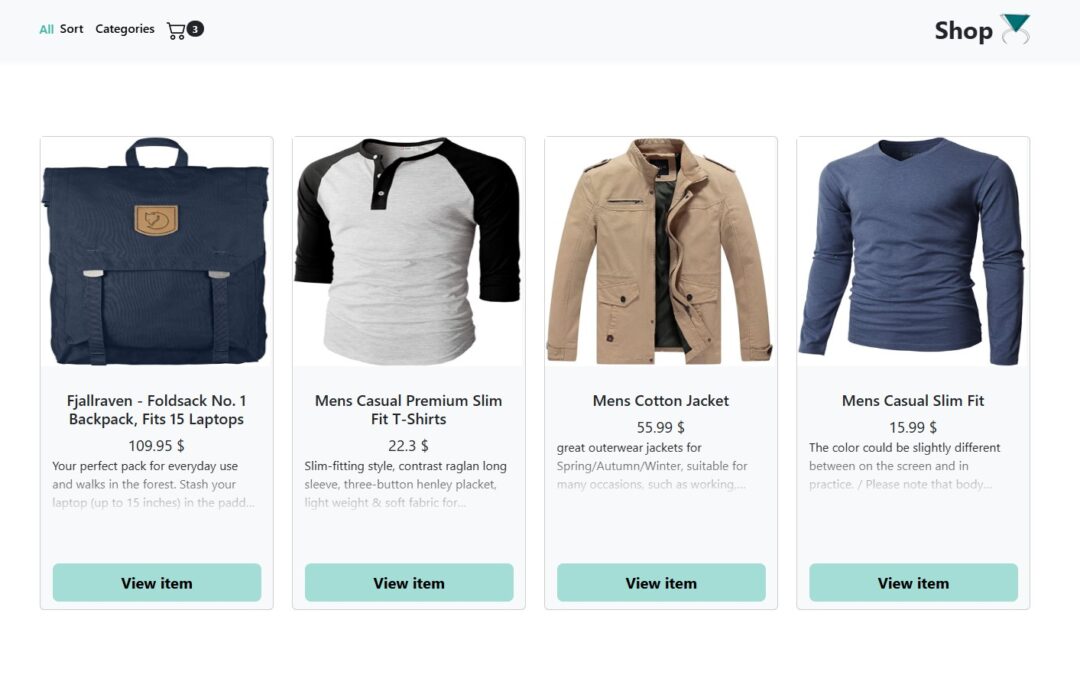Switch to the Categories section
The image size is (1080, 675).
pos(124,29)
